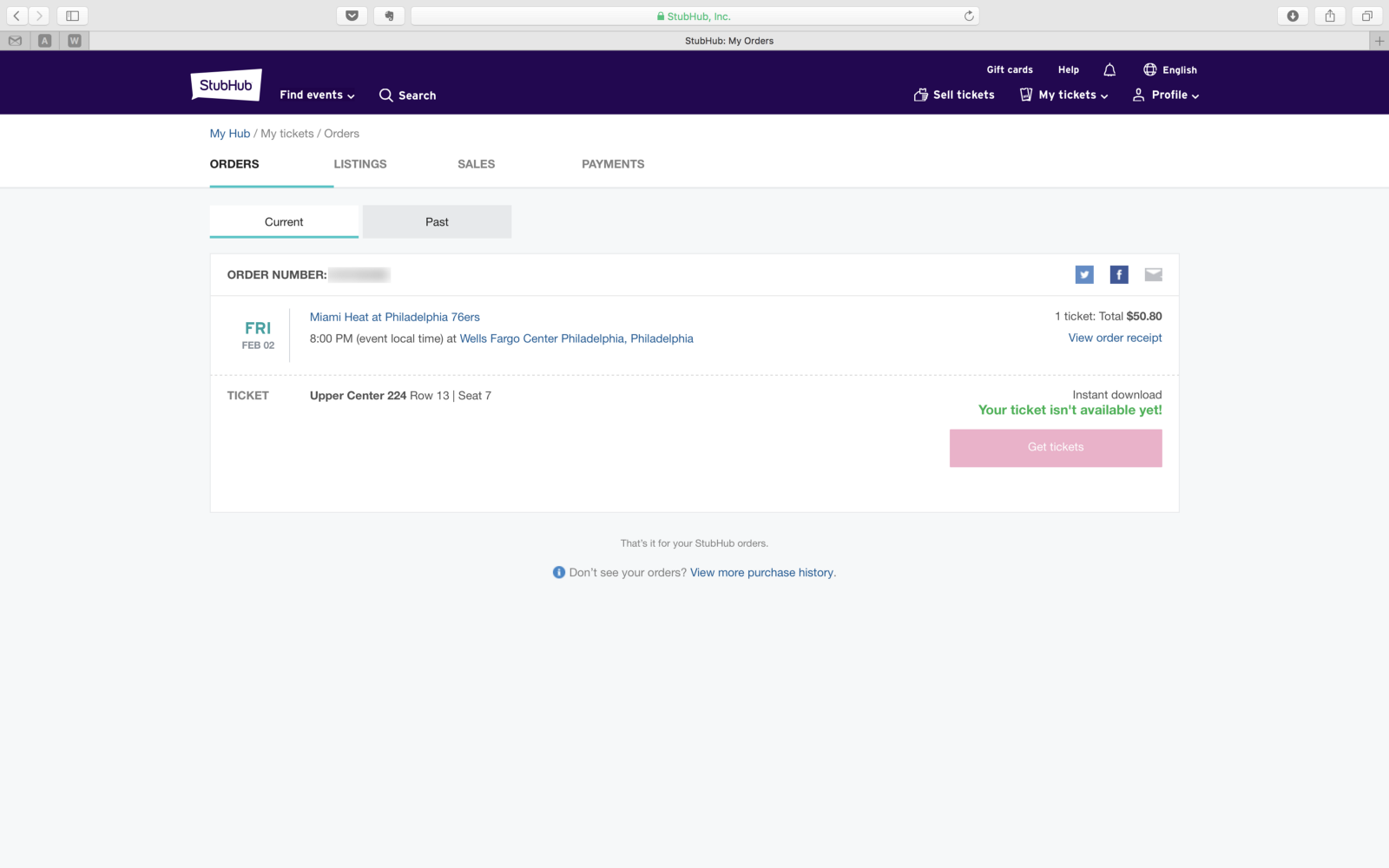1389x868 pixels.
Task: Click the Safari share icon
Action: point(1330,16)
